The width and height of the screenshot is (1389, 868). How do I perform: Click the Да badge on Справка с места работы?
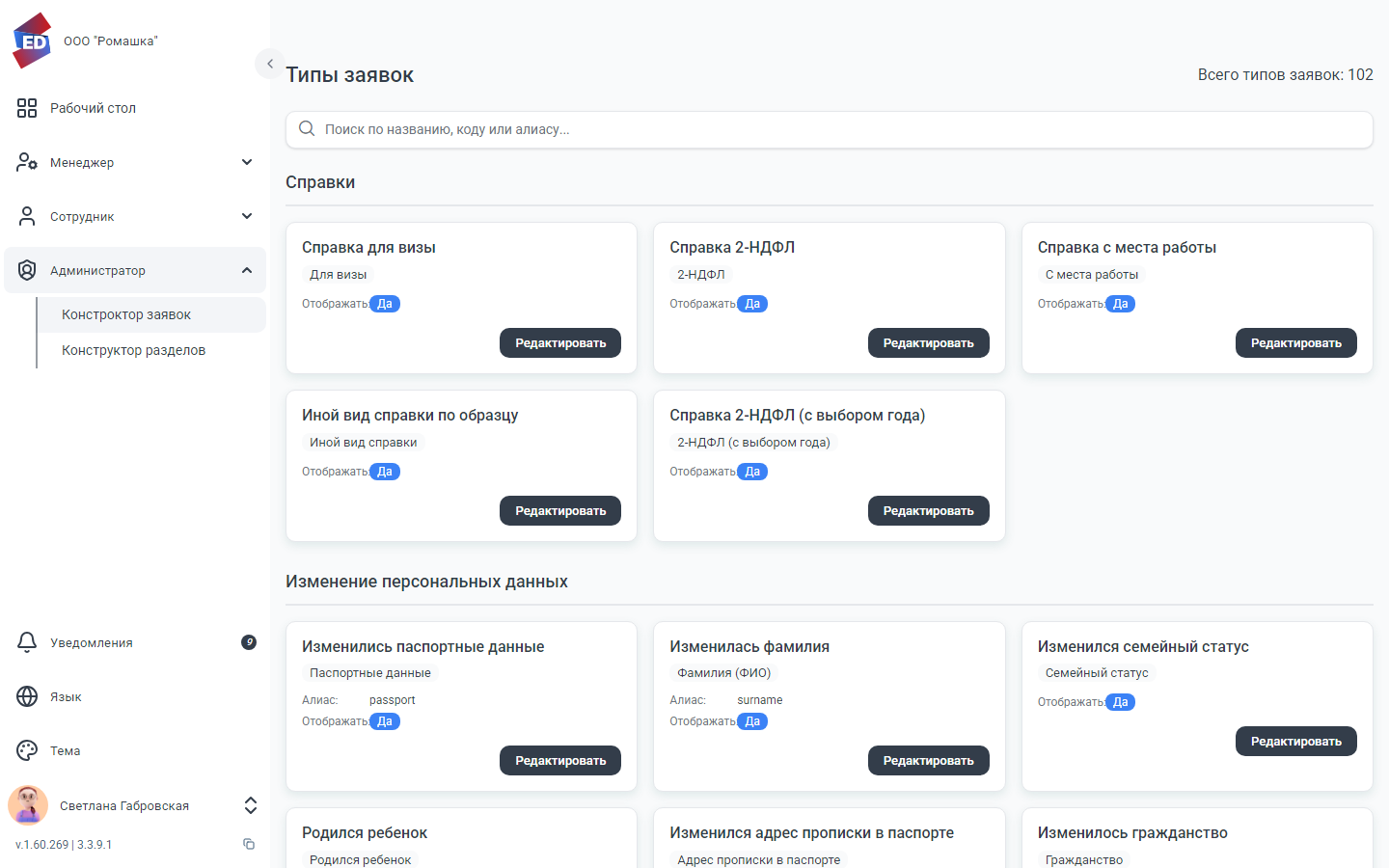click(1120, 304)
